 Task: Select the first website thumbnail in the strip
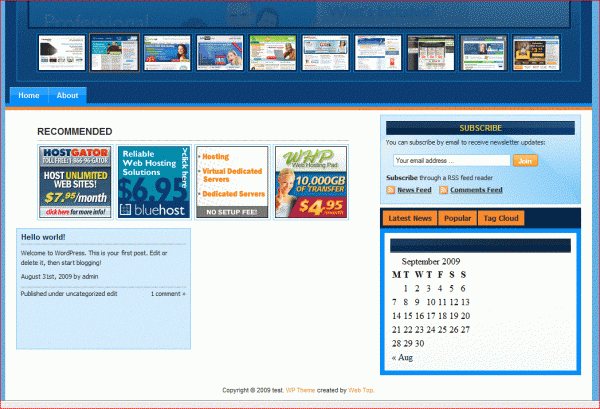point(62,53)
